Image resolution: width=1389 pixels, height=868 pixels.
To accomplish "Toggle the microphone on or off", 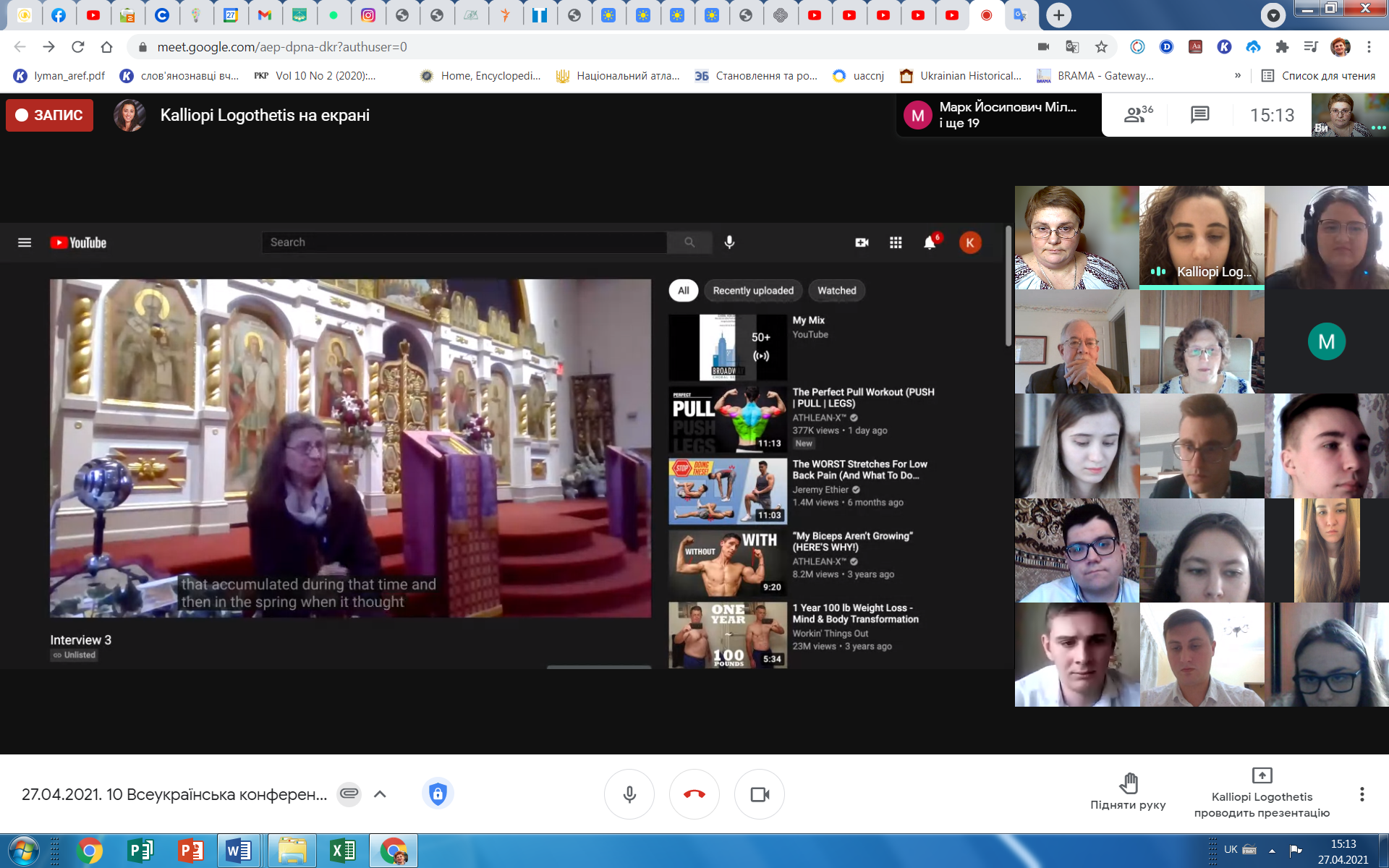I will coord(629,794).
